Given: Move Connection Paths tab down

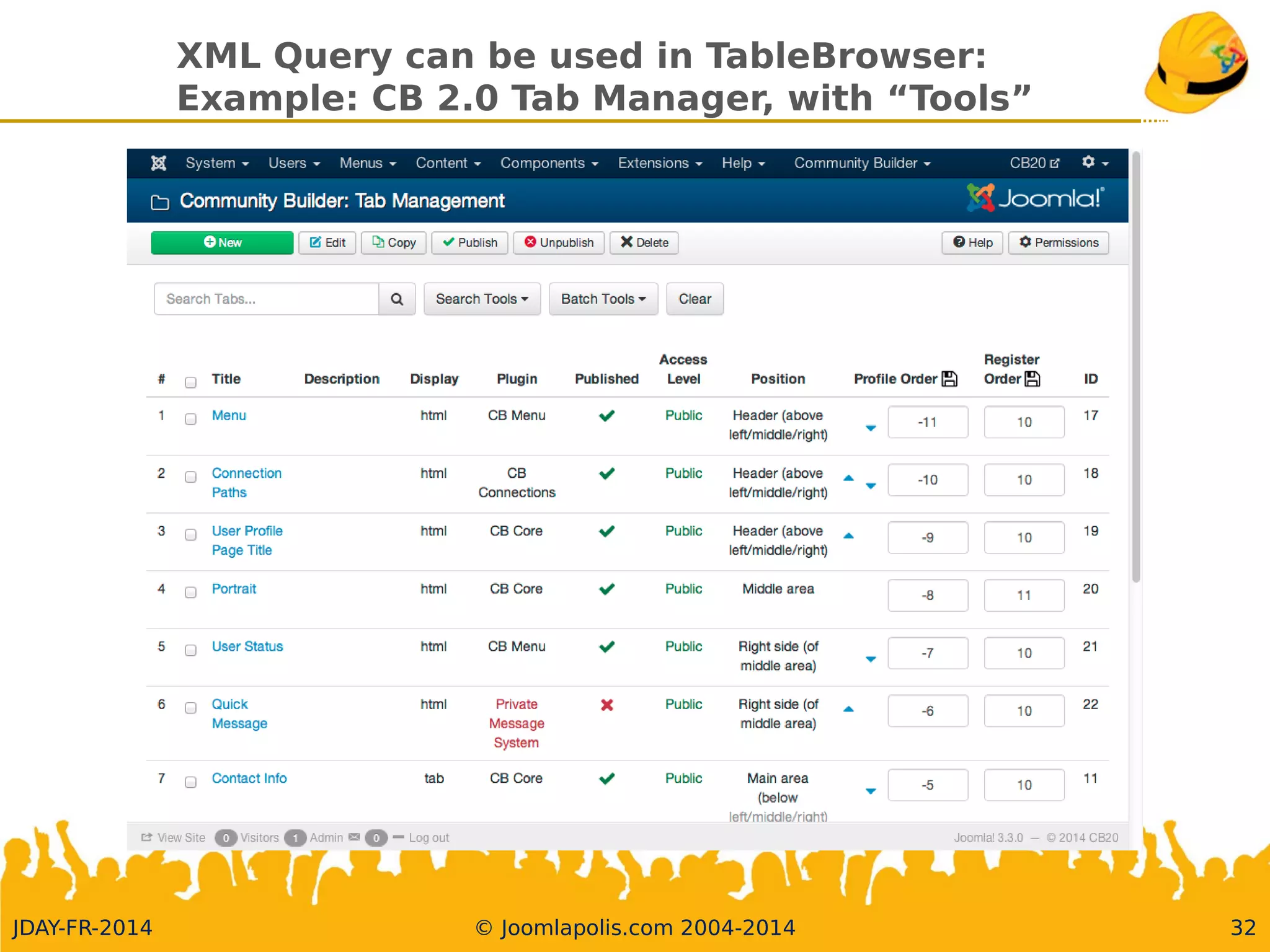Looking at the screenshot, I should click(871, 486).
